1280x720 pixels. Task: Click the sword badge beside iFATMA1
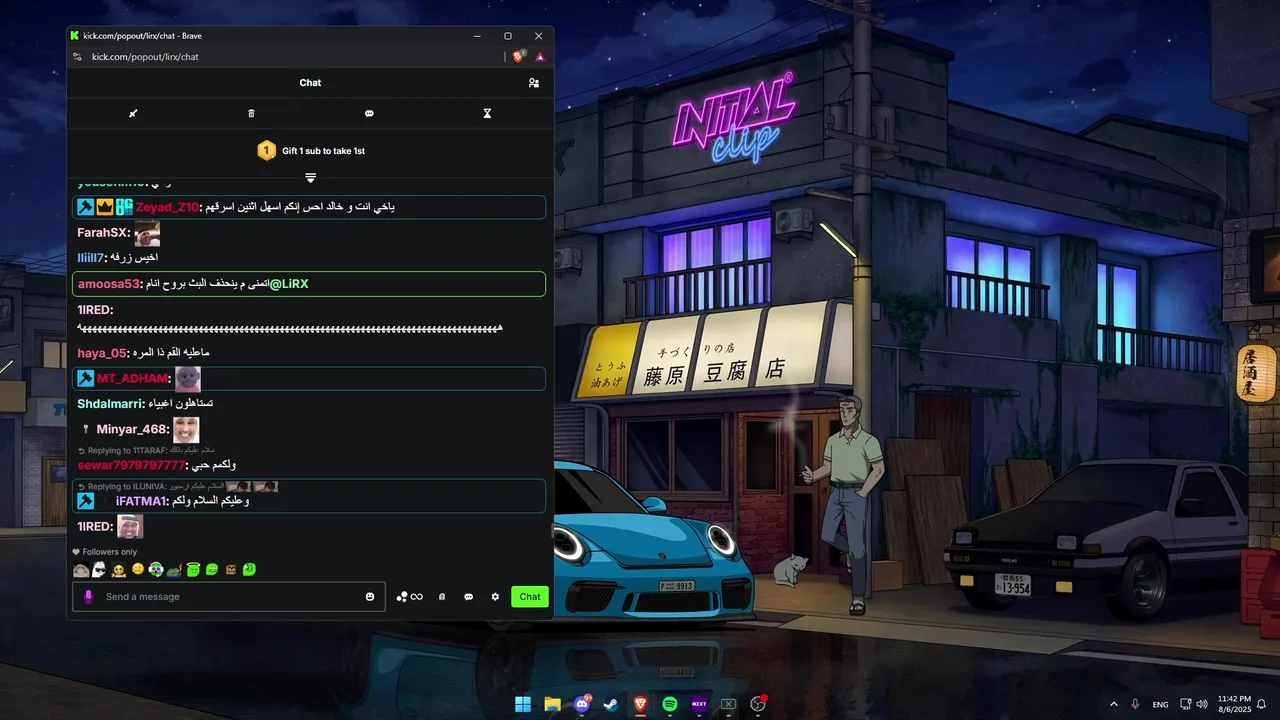86,501
